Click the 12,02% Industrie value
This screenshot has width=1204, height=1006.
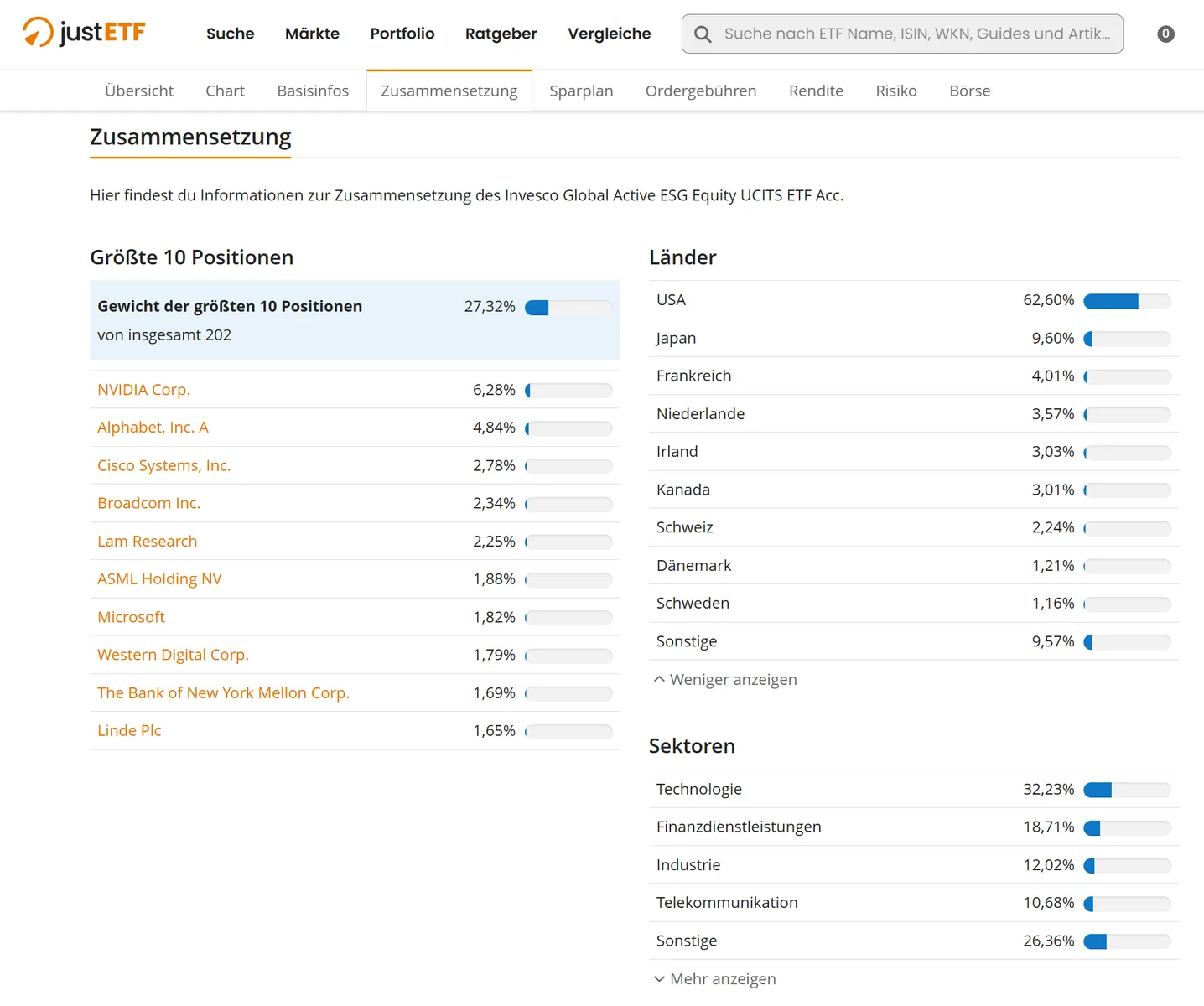pos(1049,865)
